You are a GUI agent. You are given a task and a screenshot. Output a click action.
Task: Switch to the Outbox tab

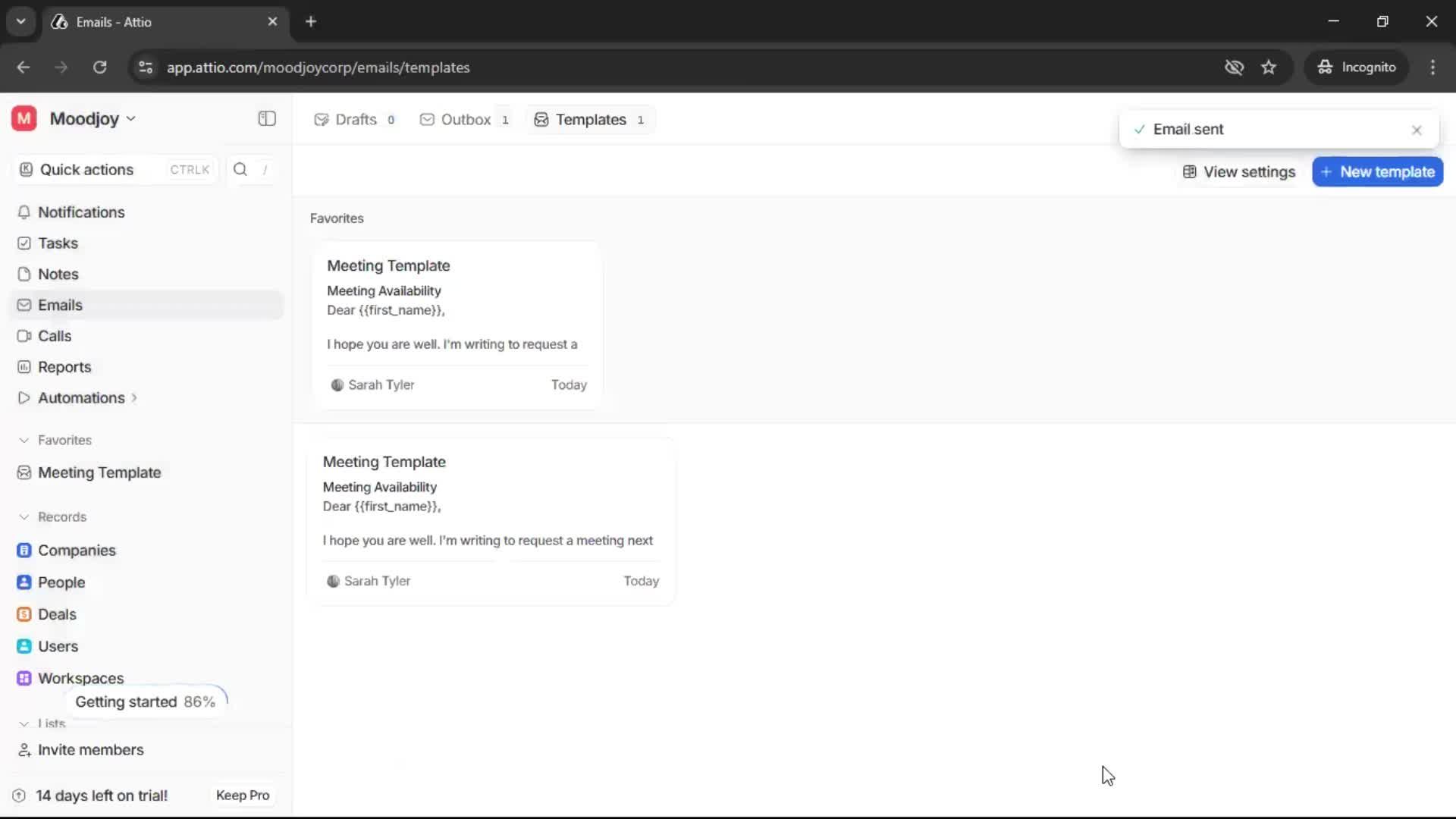464,119
